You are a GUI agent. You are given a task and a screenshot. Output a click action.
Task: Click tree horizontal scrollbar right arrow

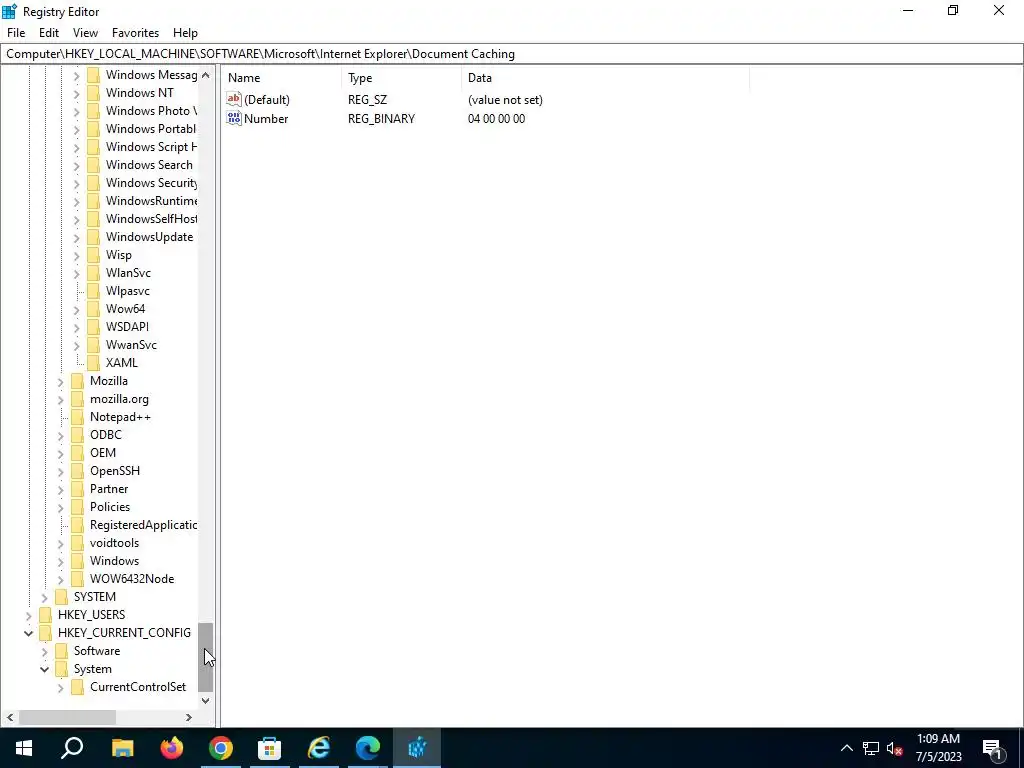click(x=189, y=717)
